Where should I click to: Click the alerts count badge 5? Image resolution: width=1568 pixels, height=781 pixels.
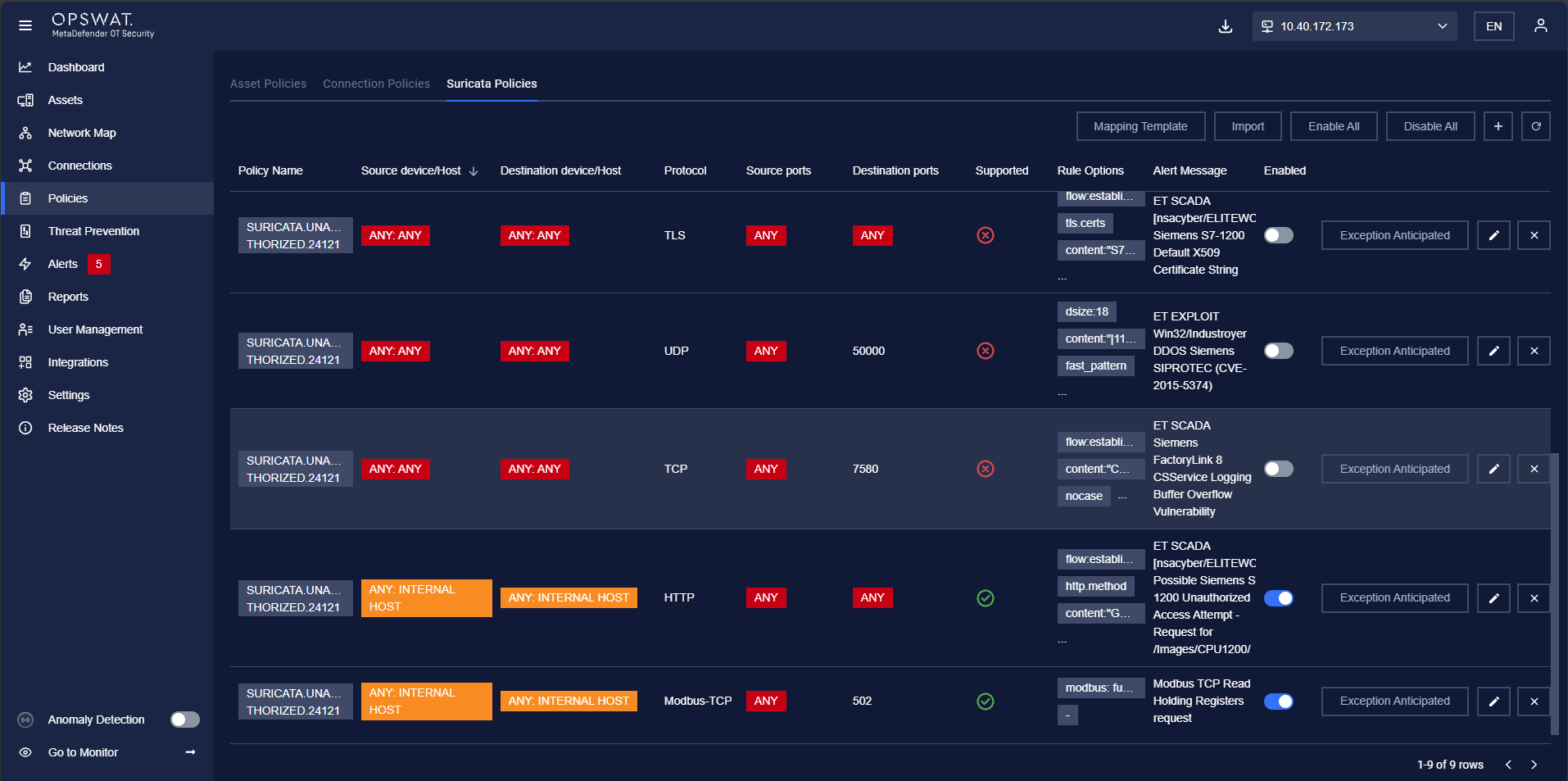99,264
